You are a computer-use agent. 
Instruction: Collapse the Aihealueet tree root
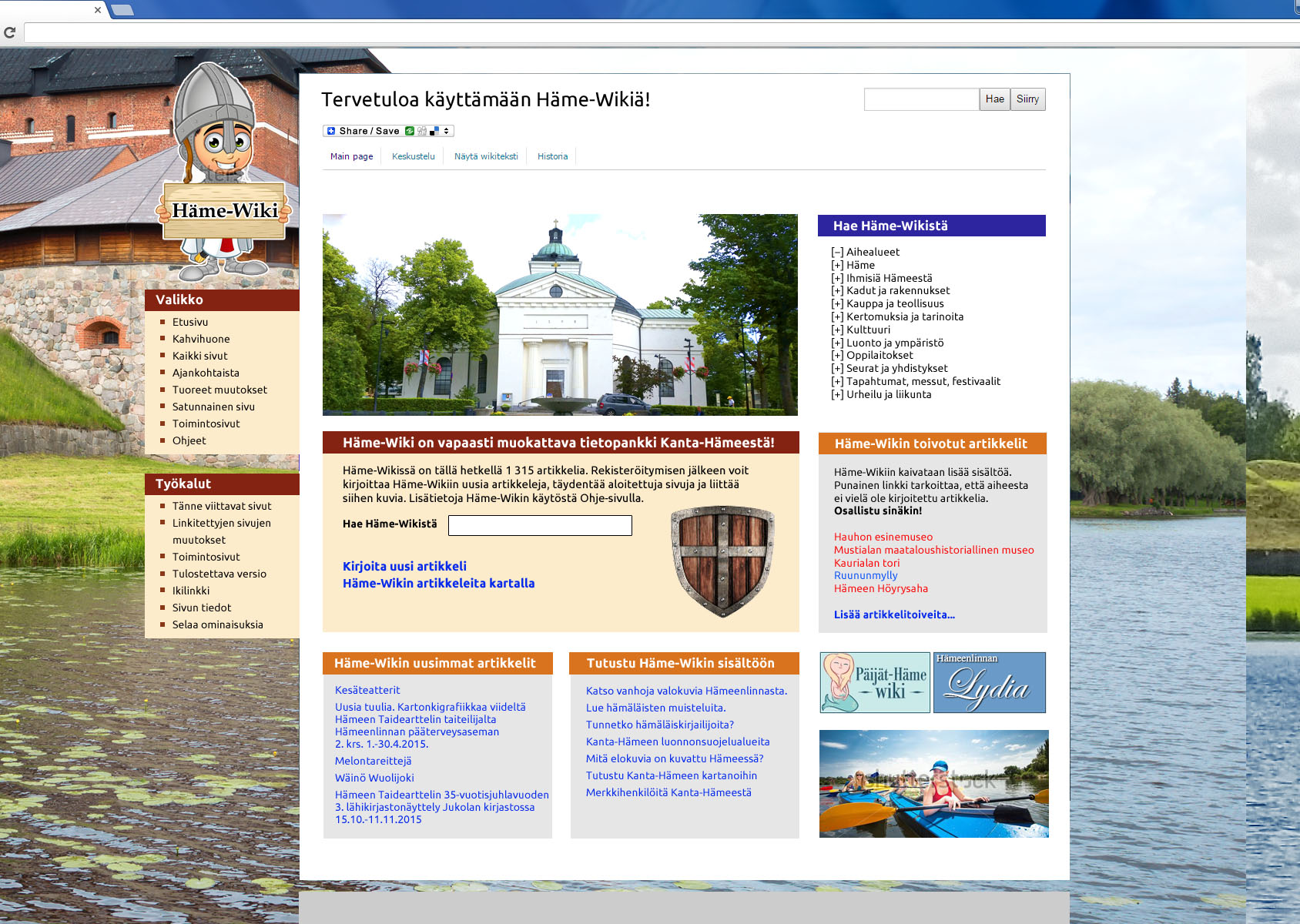pyautogui.click(x=837, y=253)
